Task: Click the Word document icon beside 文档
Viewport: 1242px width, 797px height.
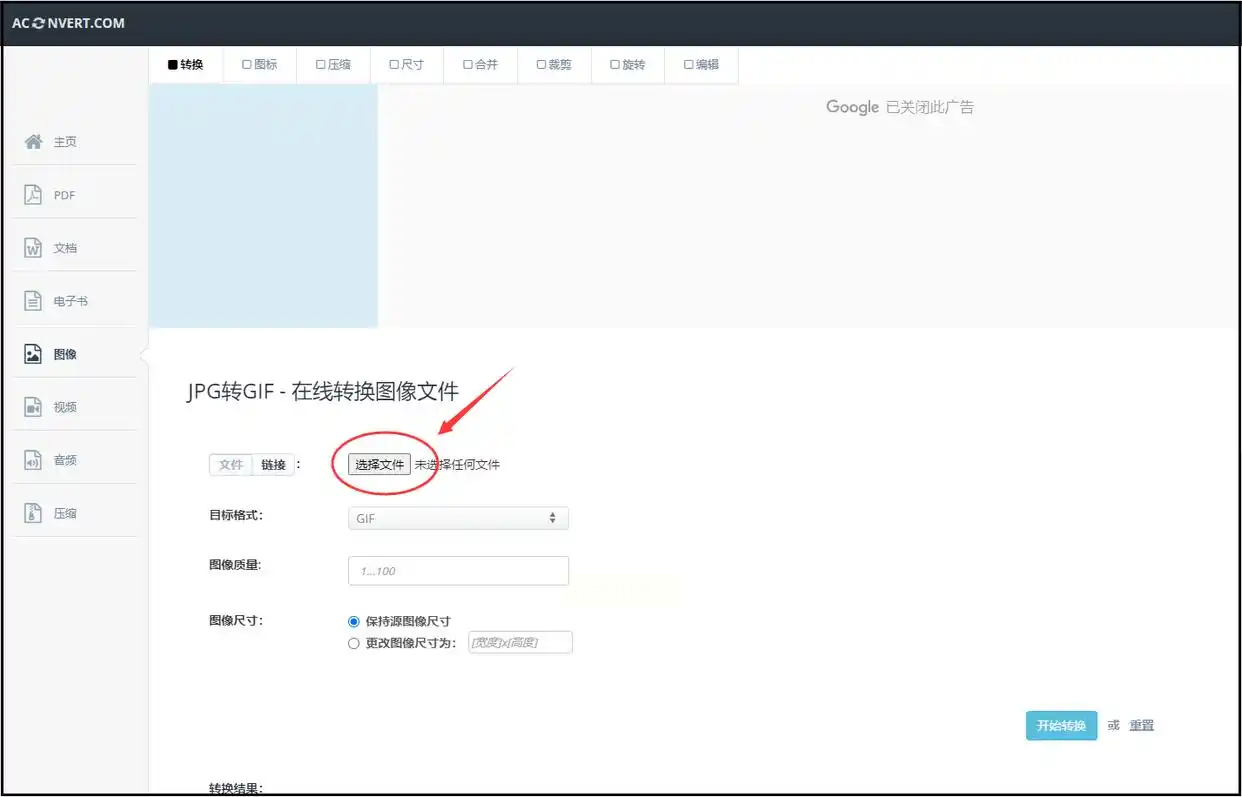Action: [x=33, y=248]
